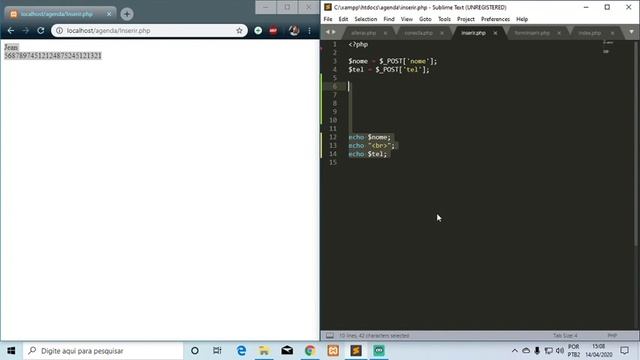This screenshot has height=360, width=640.
Task: Click the echo $nome; line
Action: point(369,137)
